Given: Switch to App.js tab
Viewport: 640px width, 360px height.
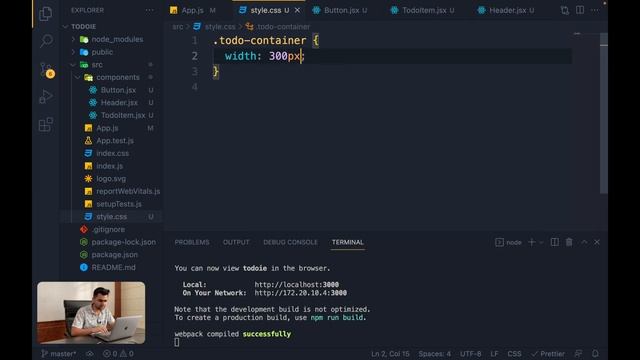Looking at the screenshot, I should [193, 10].
